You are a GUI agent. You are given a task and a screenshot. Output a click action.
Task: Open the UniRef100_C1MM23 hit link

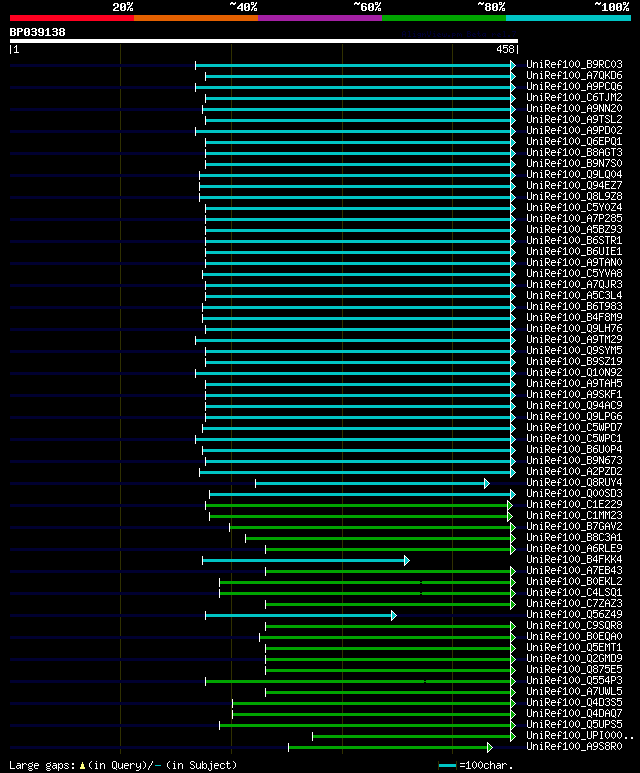[574, 515]
